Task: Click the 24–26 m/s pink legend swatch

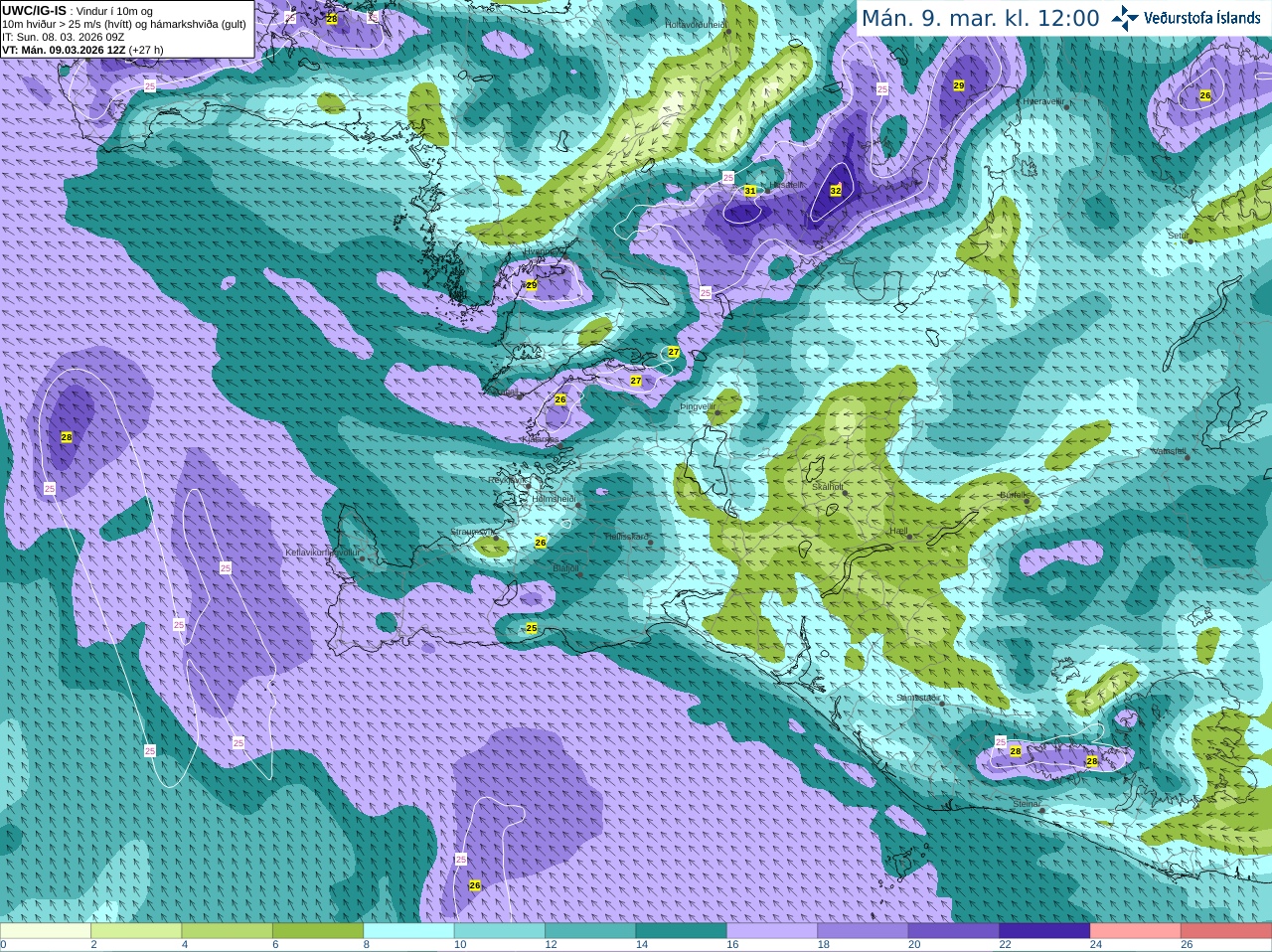Action: 1136,931
